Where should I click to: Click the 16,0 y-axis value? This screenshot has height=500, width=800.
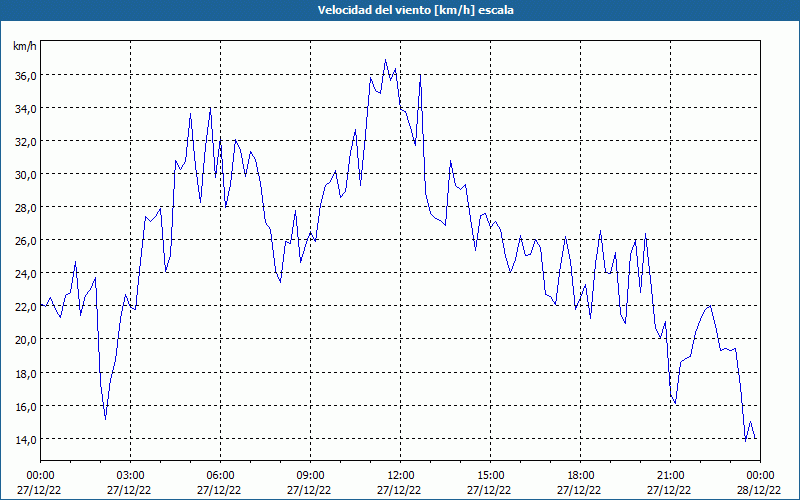26,407
